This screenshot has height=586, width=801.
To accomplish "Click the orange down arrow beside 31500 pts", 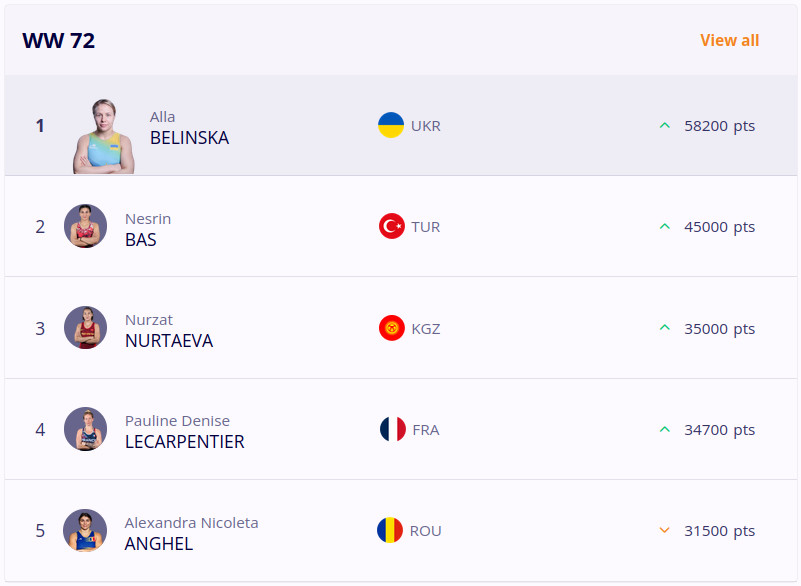I will pyautogui.click(x=664, y=531).
